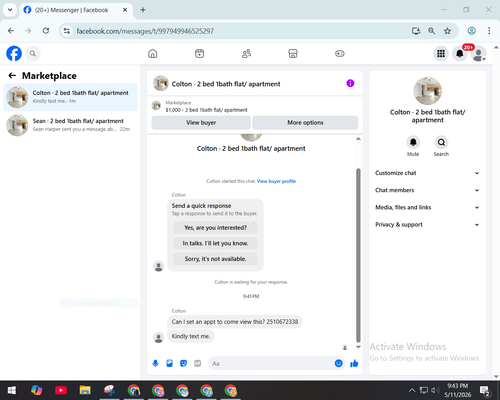Show hidden system tray icons chevron
Screen dimensions: 500x400
pos(412,390)
